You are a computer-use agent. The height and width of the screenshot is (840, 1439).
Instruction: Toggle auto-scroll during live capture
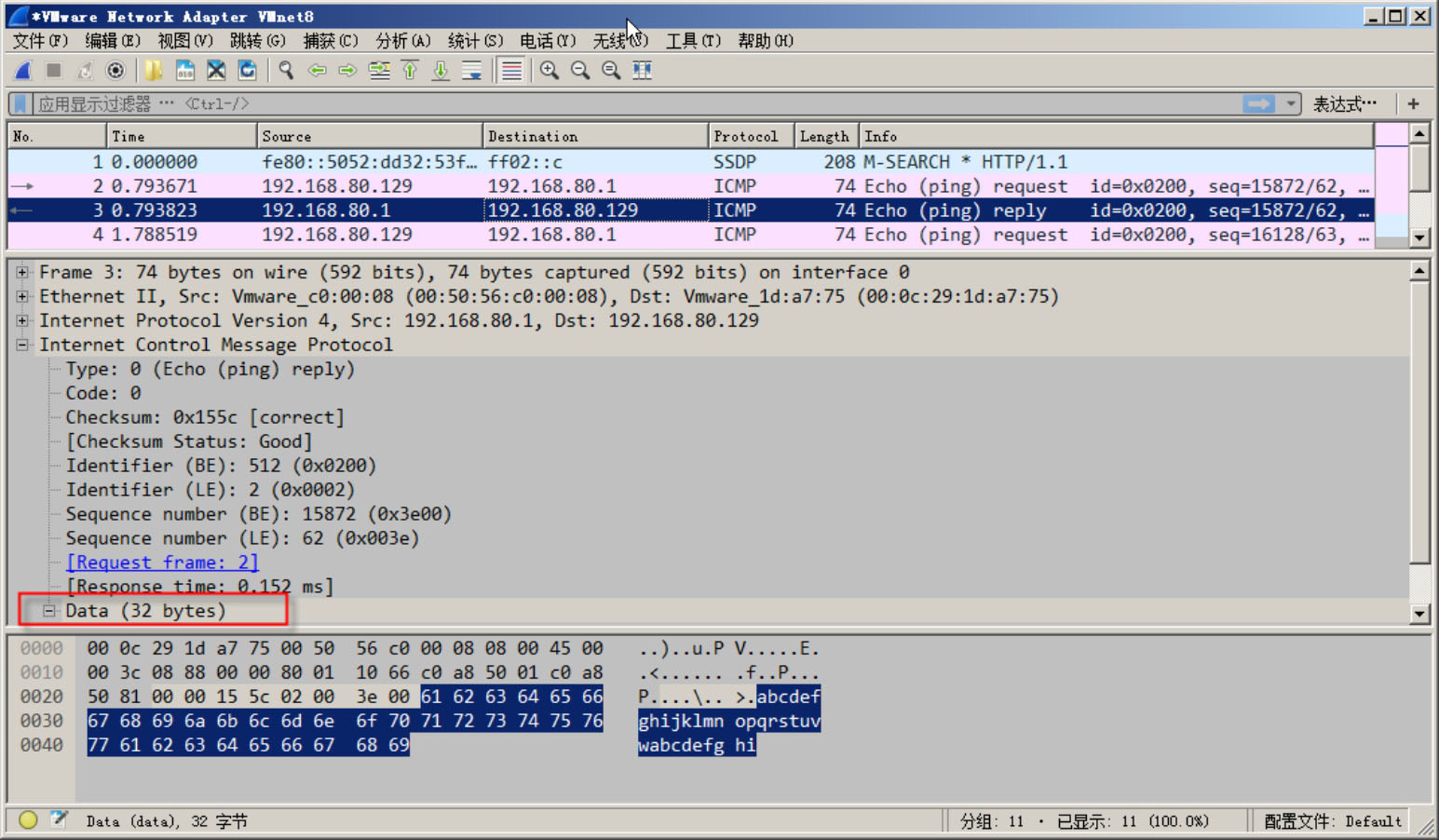[472, 70]
